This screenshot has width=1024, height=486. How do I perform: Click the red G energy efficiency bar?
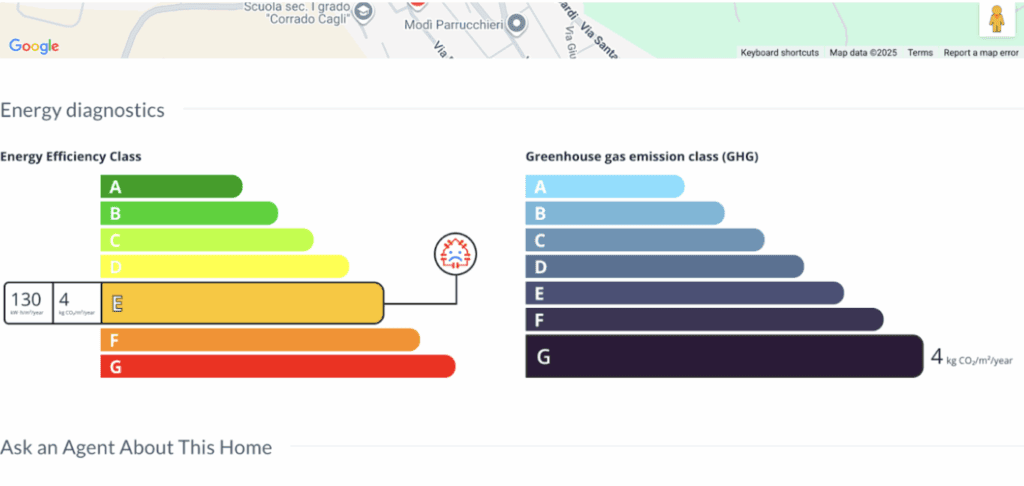pyautogui.click(x=277, y=366)
